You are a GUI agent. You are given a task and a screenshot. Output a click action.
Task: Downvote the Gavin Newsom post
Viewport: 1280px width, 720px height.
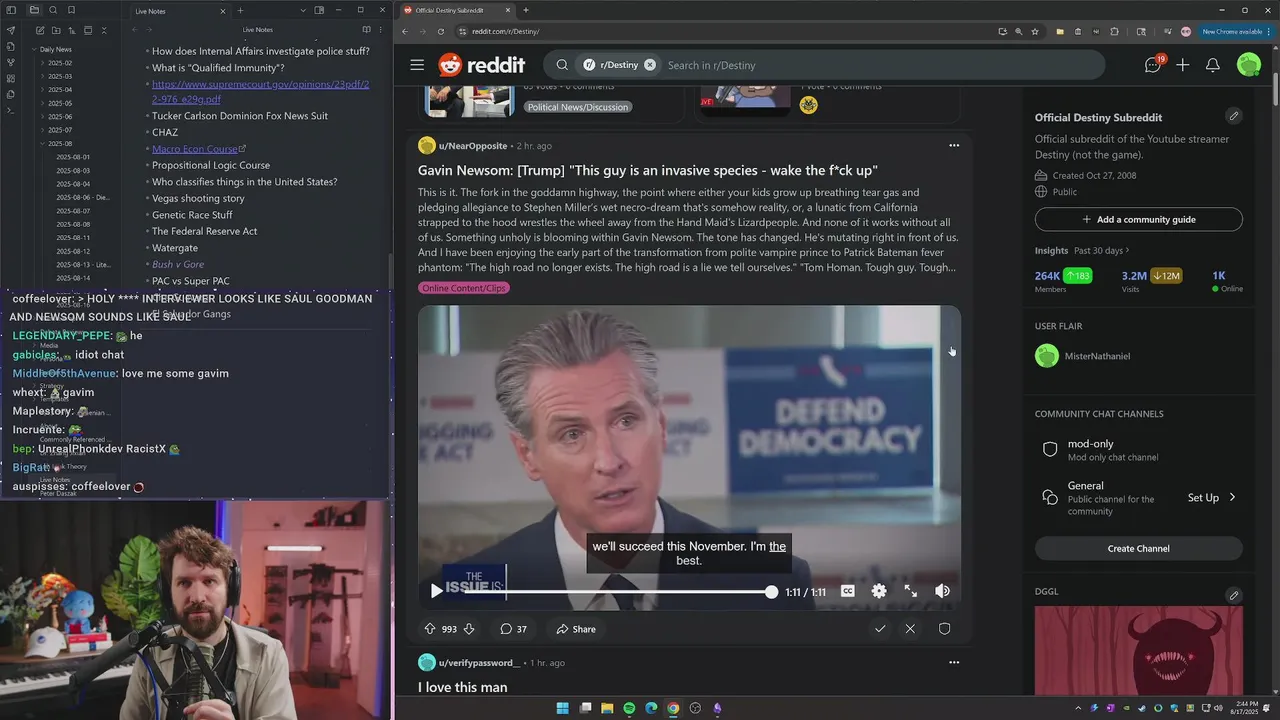[469, 629]
